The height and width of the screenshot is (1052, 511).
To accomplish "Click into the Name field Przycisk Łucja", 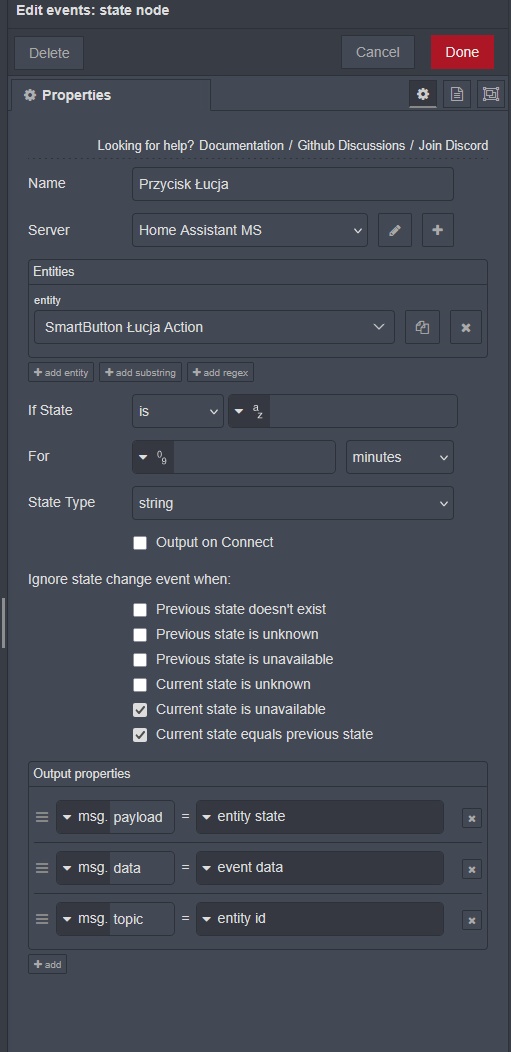I will (293, 184).
